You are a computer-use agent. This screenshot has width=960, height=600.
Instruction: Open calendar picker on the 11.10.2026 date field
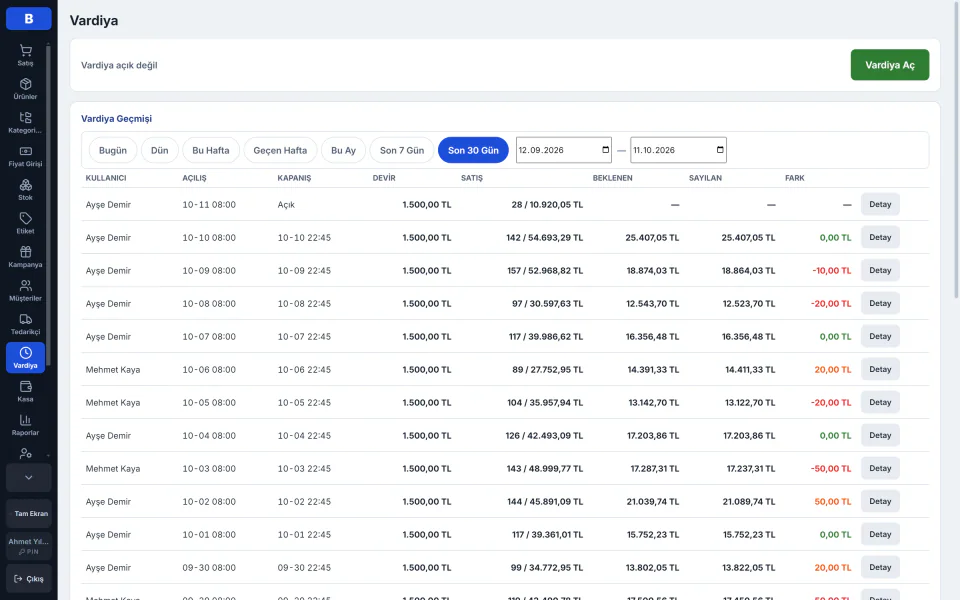(720, 150)
